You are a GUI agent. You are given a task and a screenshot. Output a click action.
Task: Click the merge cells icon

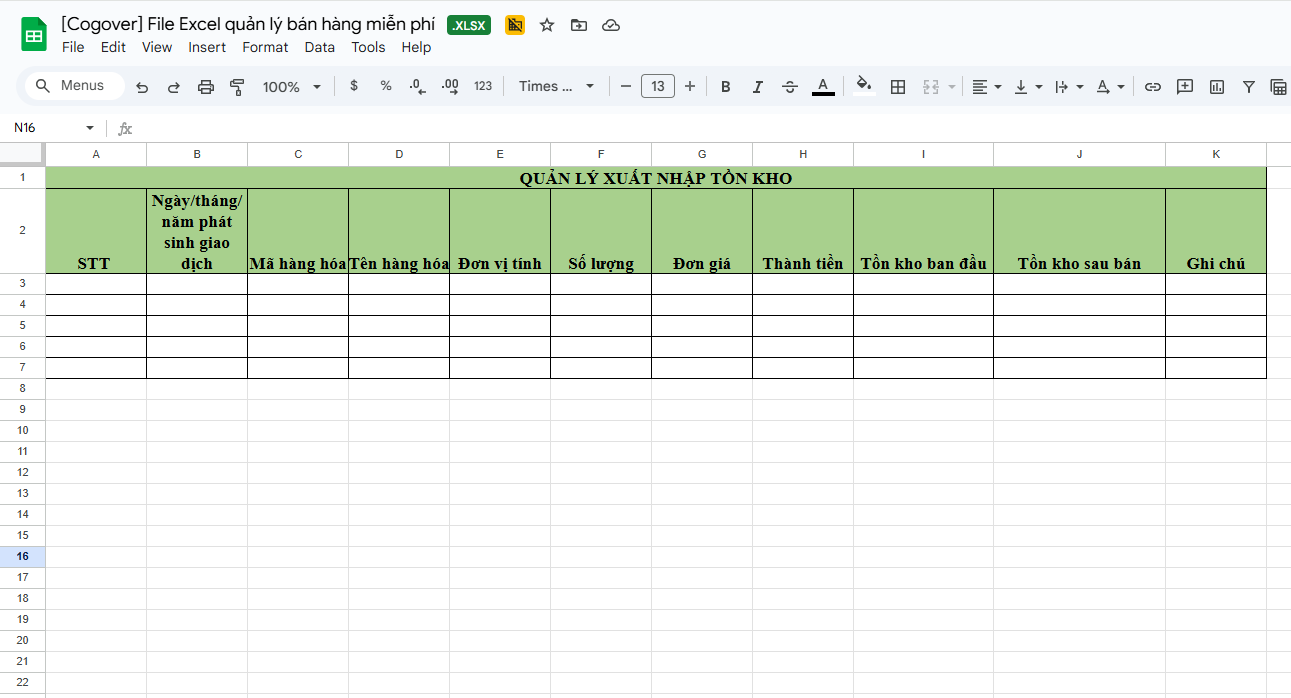click(930, 87)
